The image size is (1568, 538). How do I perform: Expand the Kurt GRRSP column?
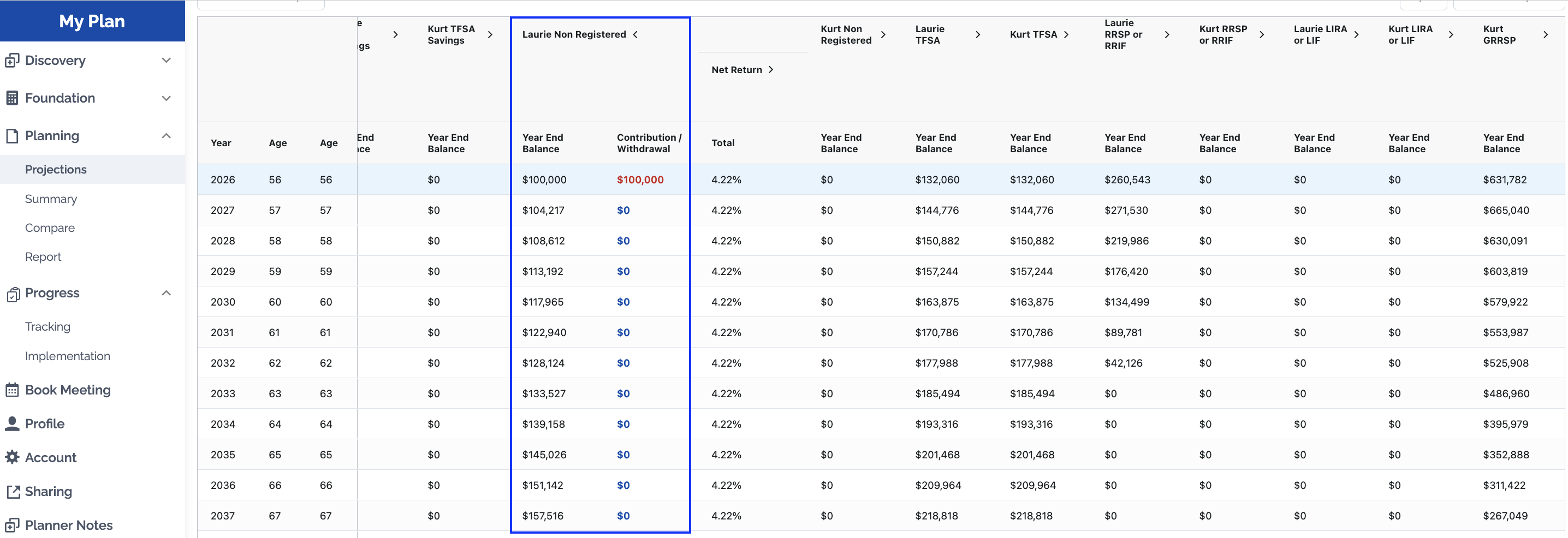1545,35
